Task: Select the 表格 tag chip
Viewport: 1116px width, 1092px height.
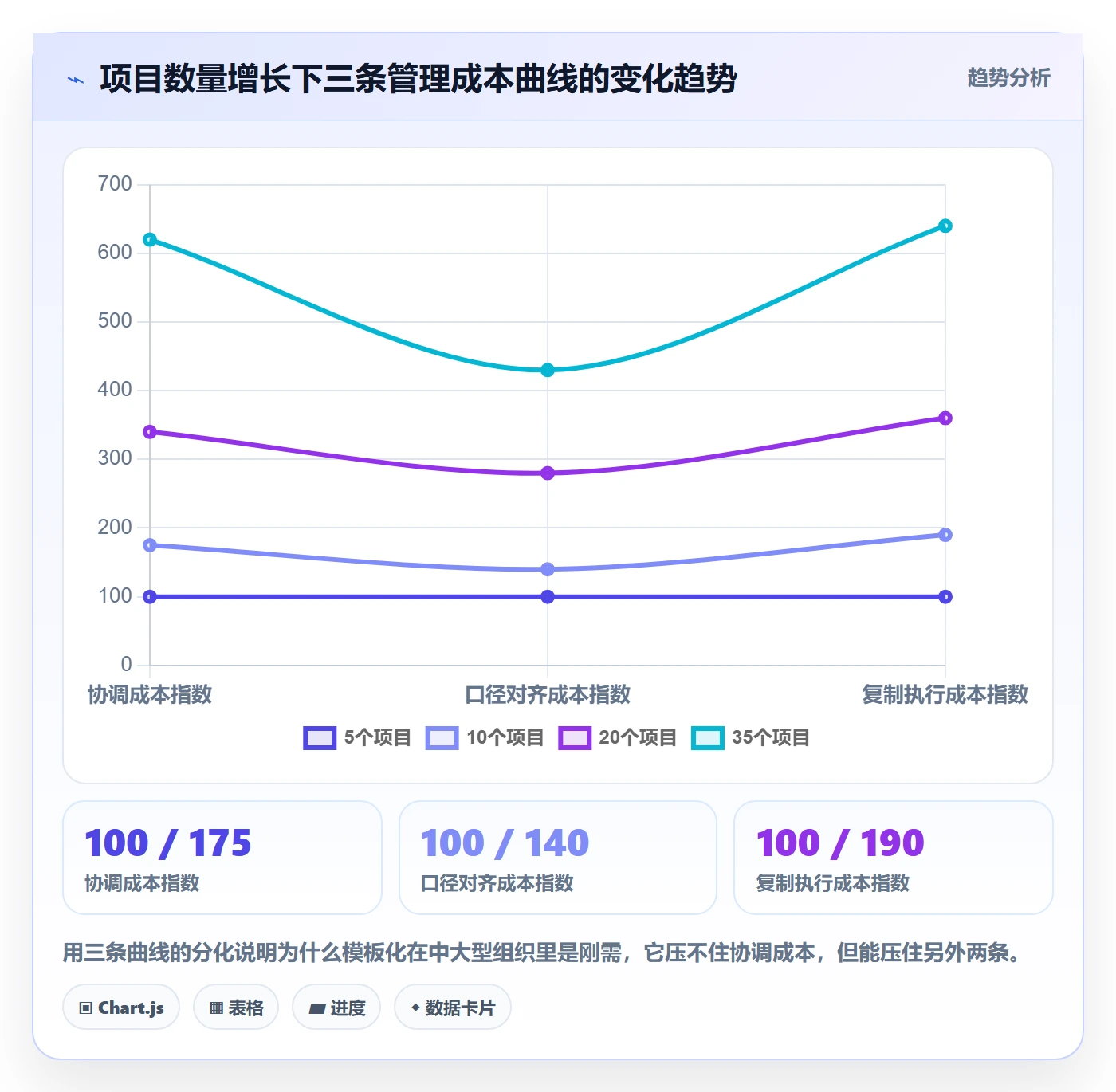Action: pyautogui.click(x=236, y=1008)
